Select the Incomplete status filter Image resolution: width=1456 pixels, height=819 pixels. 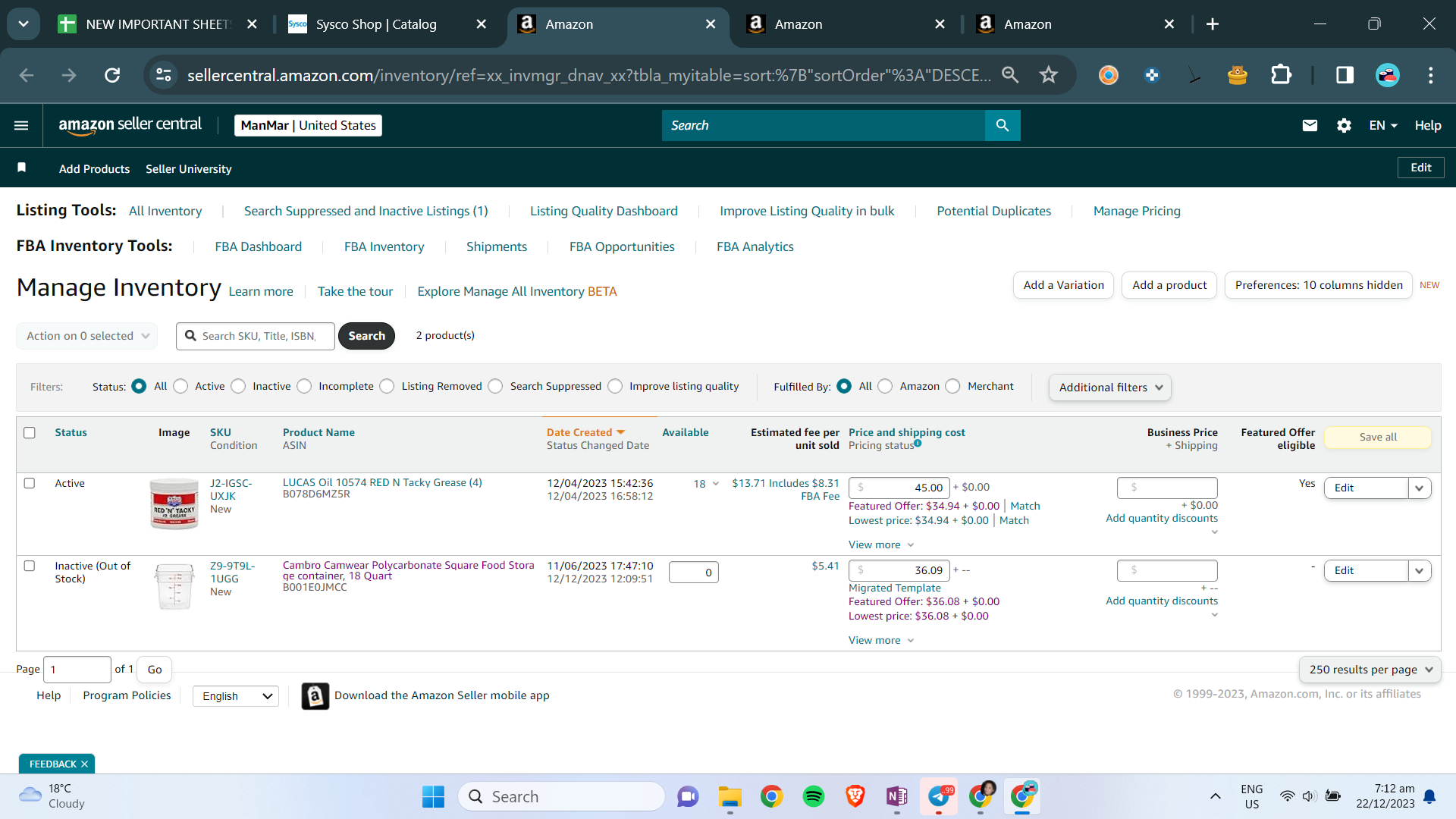pyautogui.click(x=304, y=386)
